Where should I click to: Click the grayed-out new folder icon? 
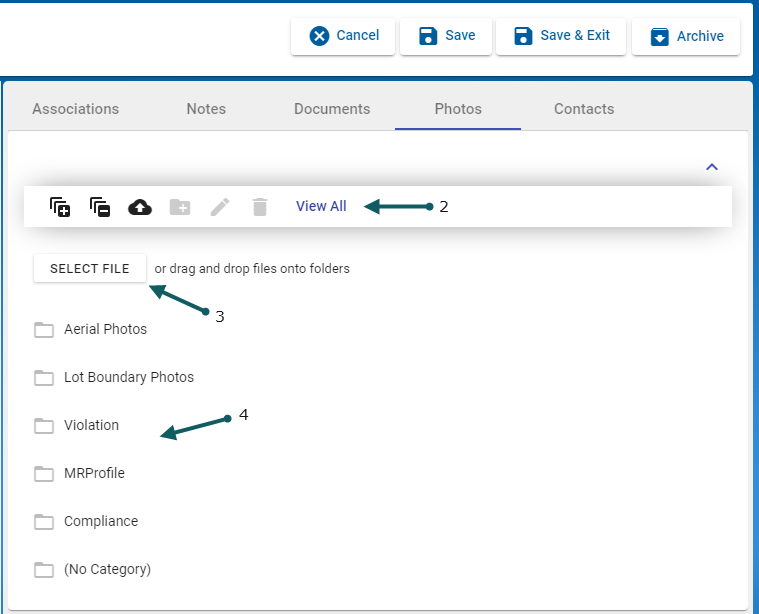click(180, 207)
